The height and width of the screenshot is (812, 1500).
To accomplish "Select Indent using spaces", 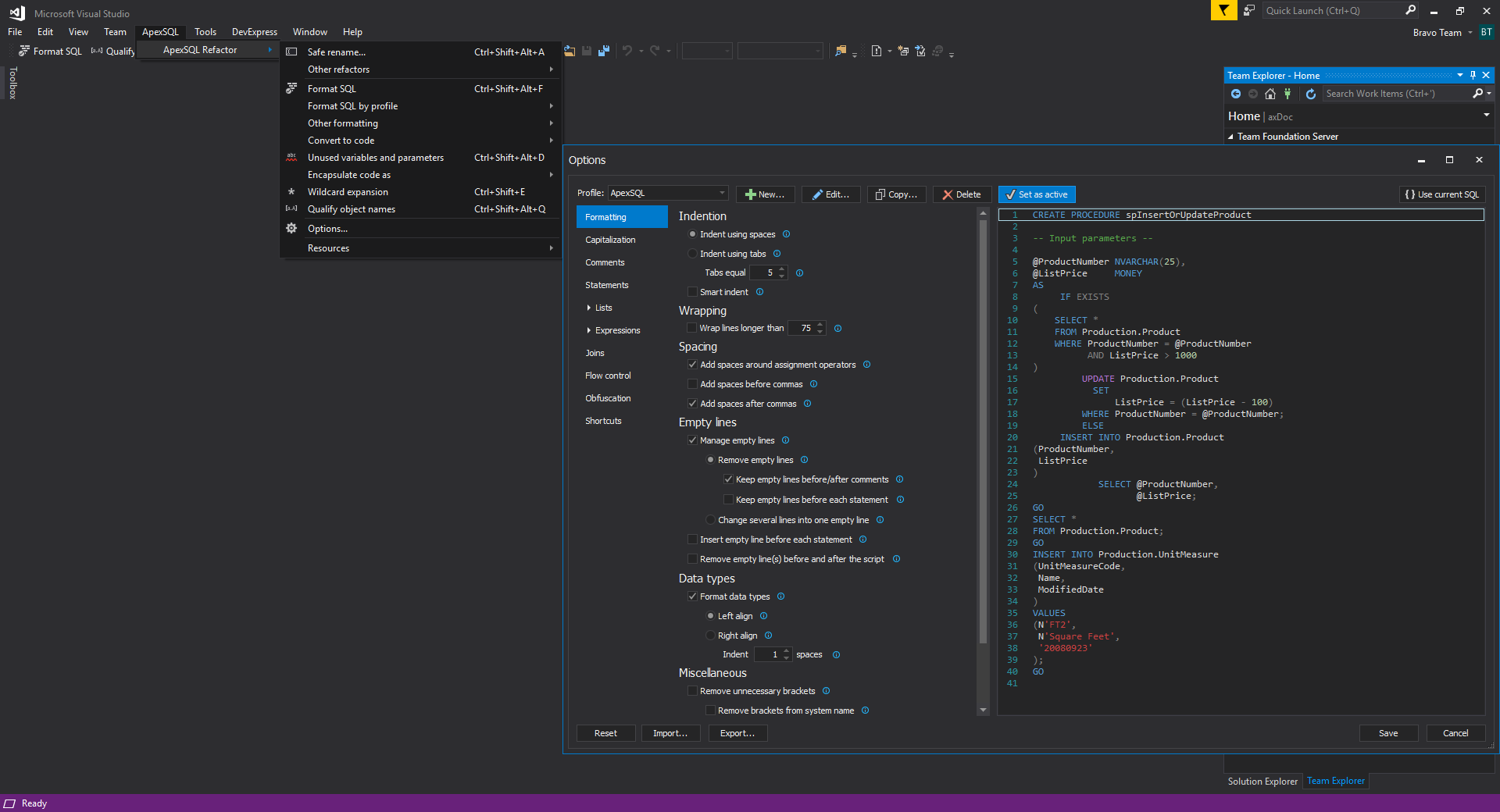I will tap(692, 234).
